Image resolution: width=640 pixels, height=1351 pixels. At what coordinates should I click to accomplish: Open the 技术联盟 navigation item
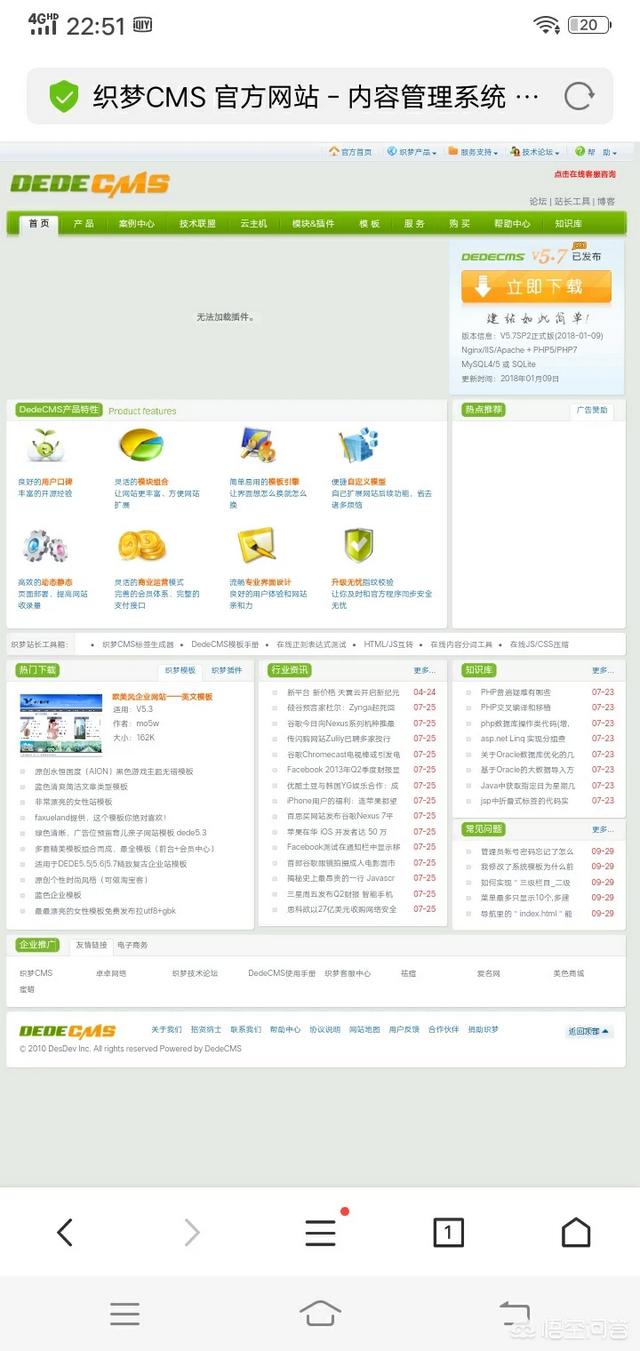click(198, 224)
